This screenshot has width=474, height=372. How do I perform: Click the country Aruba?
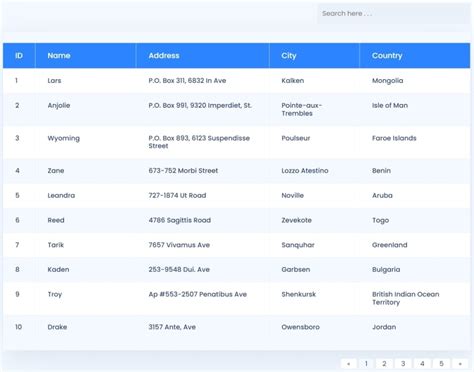[x=382, y=195]
